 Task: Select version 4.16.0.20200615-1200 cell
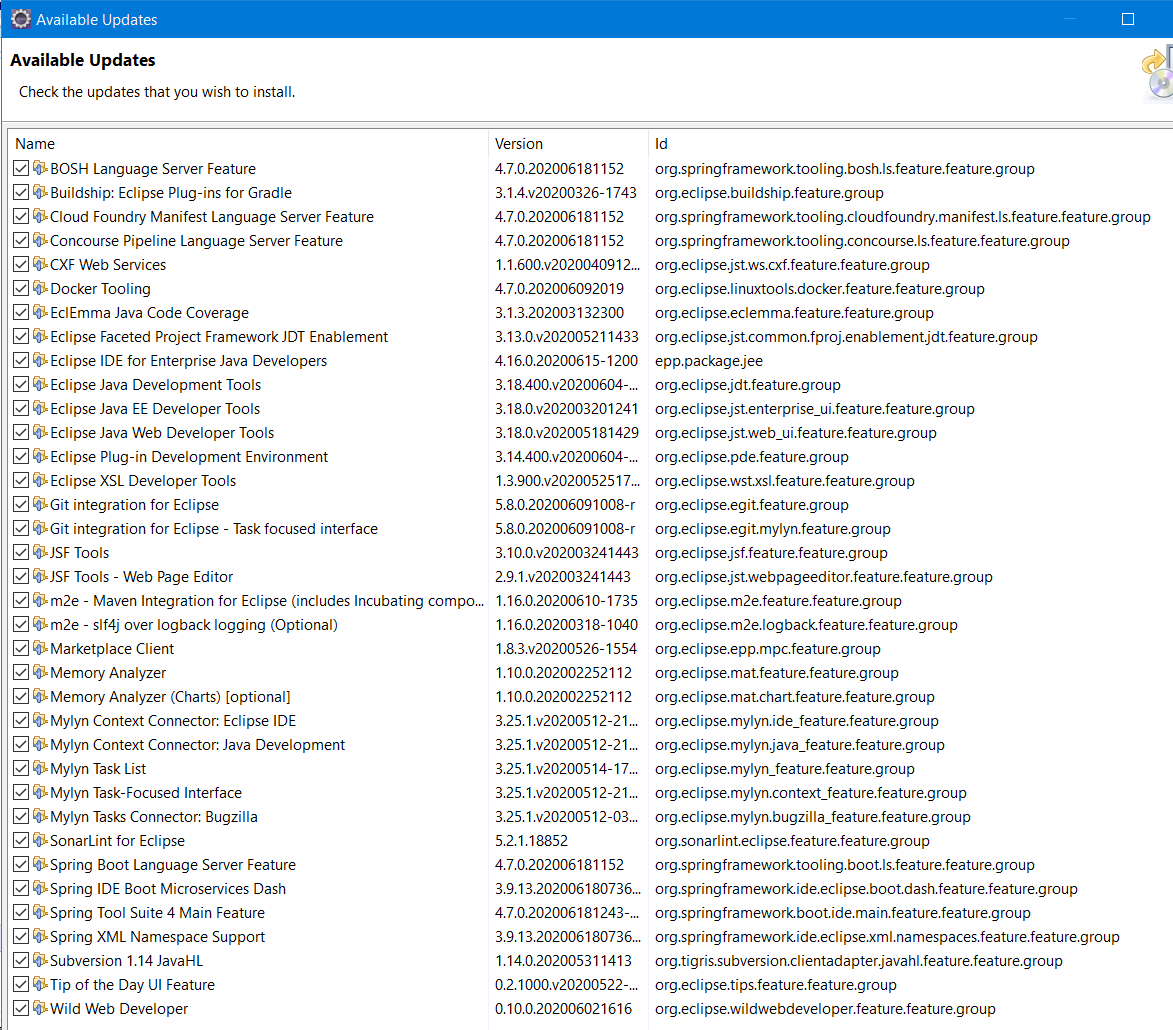[x=566, y=361]
